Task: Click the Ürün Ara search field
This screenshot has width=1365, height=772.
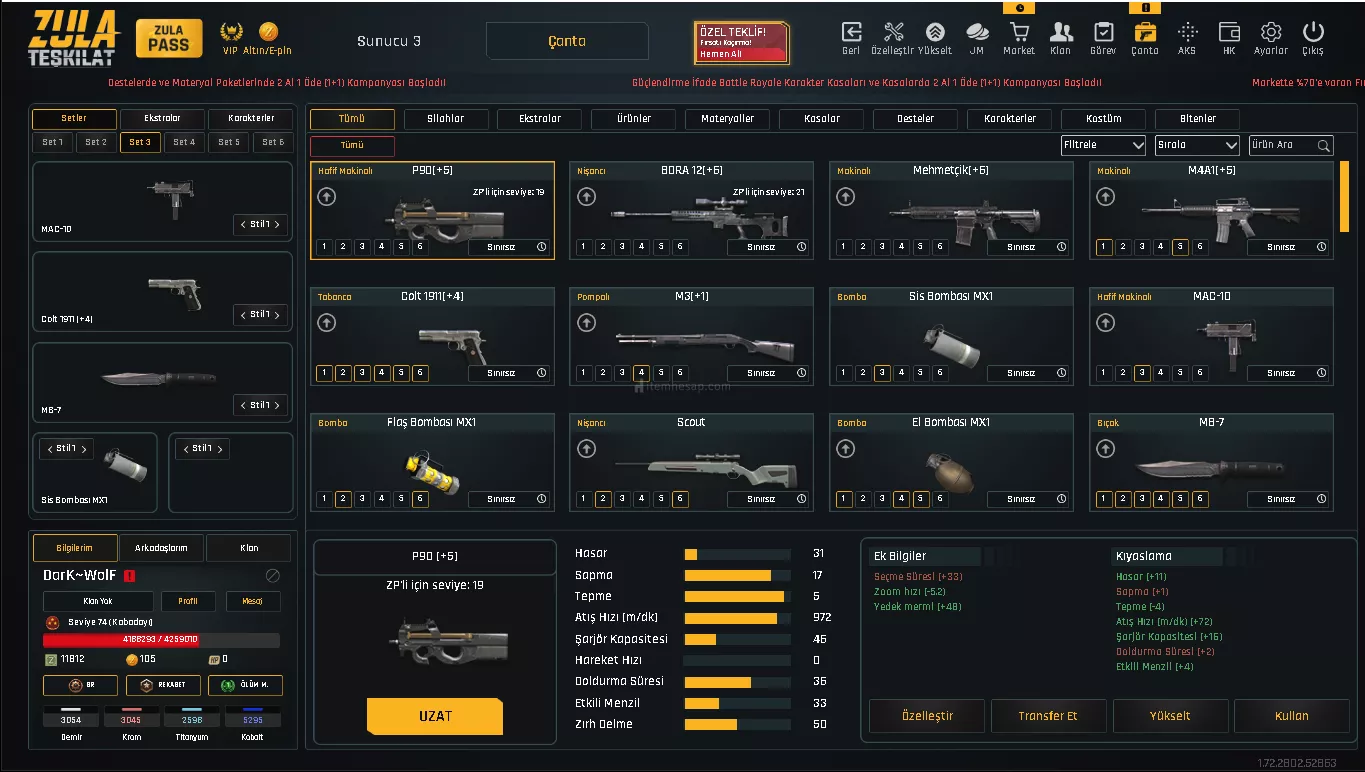Action: 1282,145
